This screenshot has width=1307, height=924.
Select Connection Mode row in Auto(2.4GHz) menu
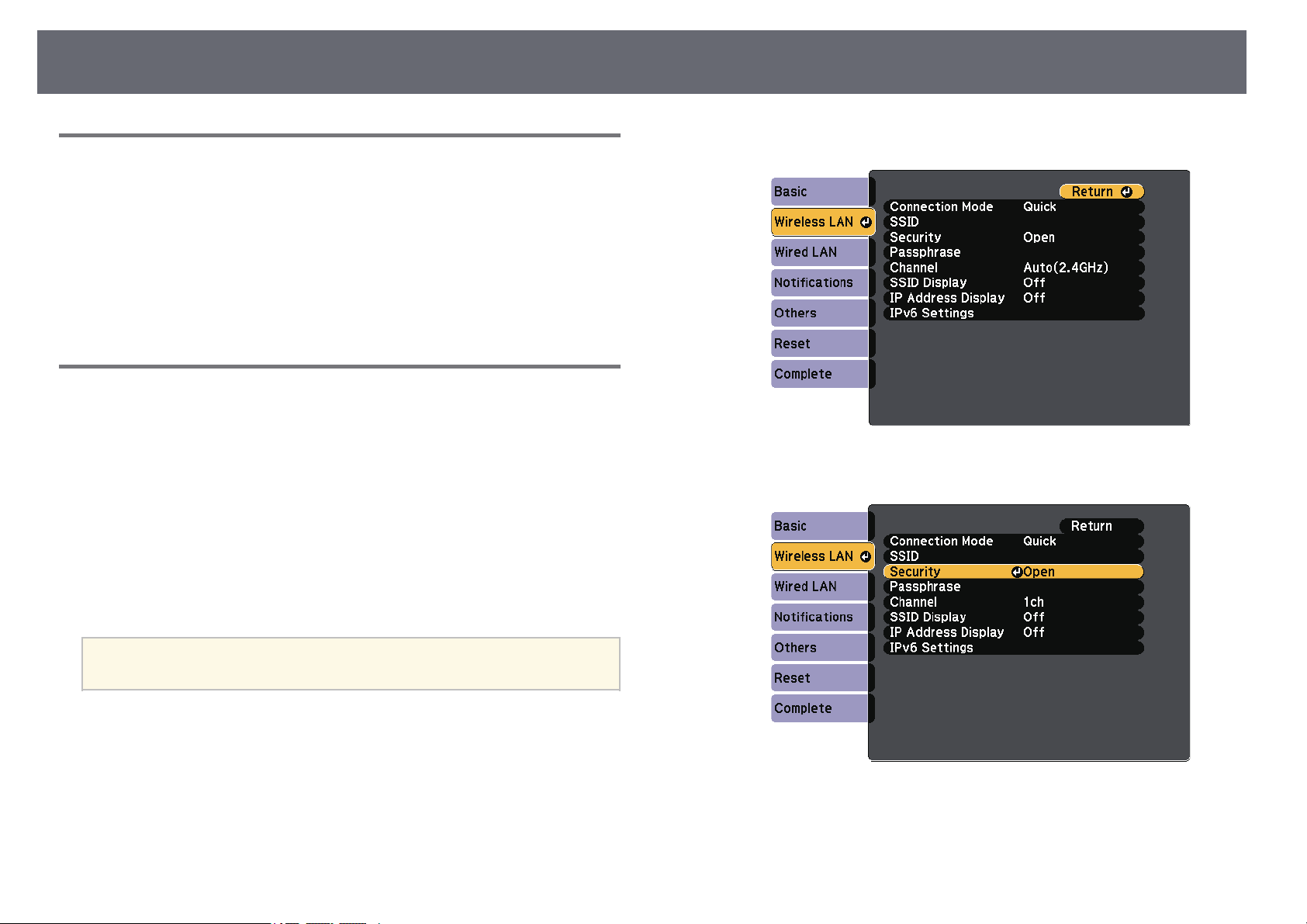1014,207
